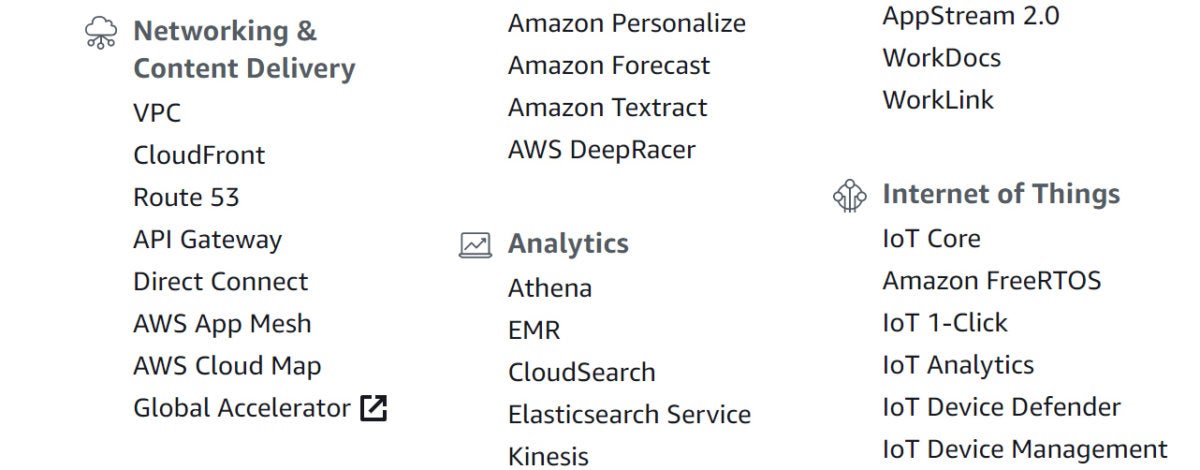This screenshot has height=470, width=1200.
Task: Open Athena under Analytics
Action: point(550,288)
